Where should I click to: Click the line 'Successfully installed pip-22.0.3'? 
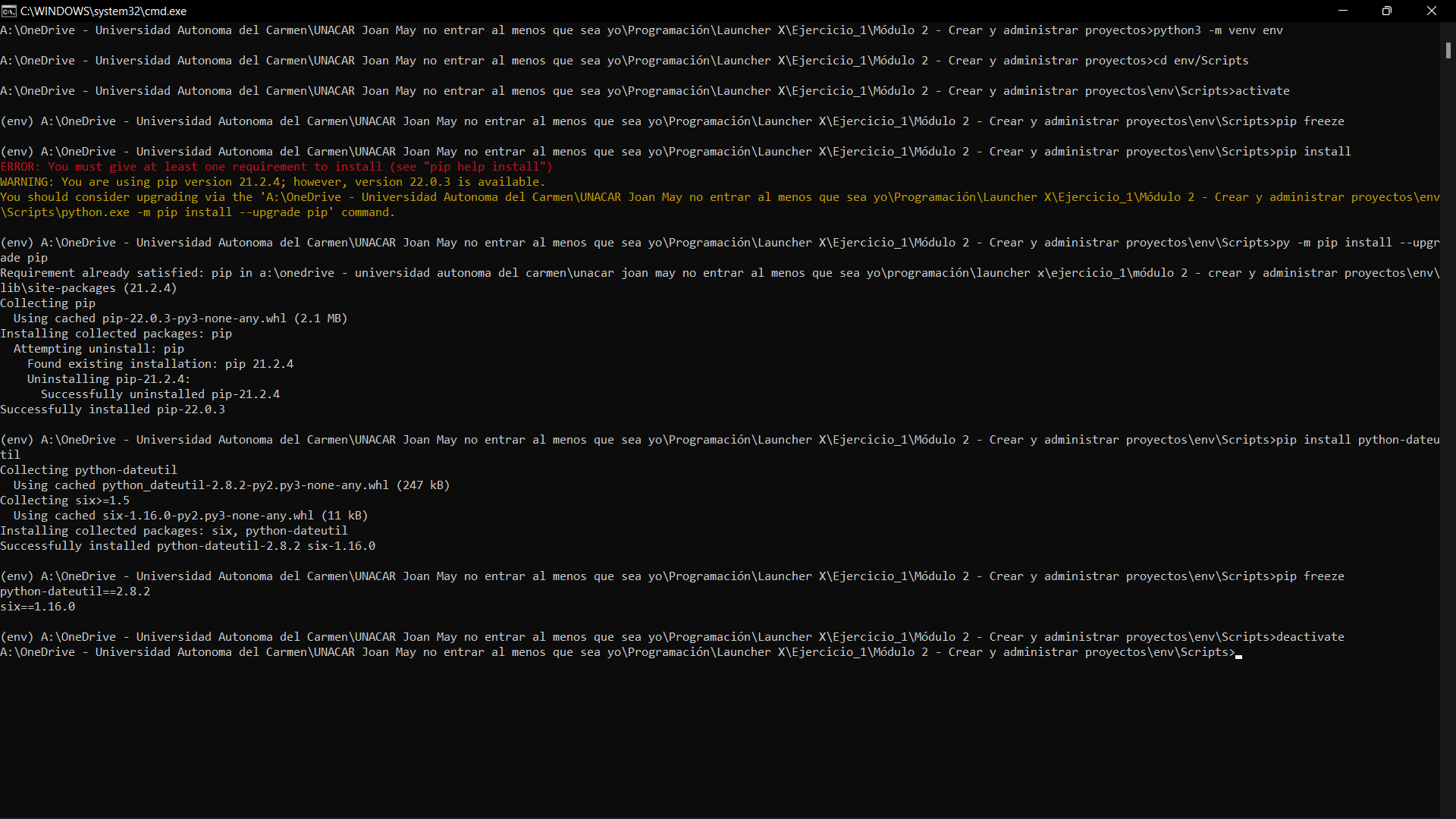[x=113, y=409]
